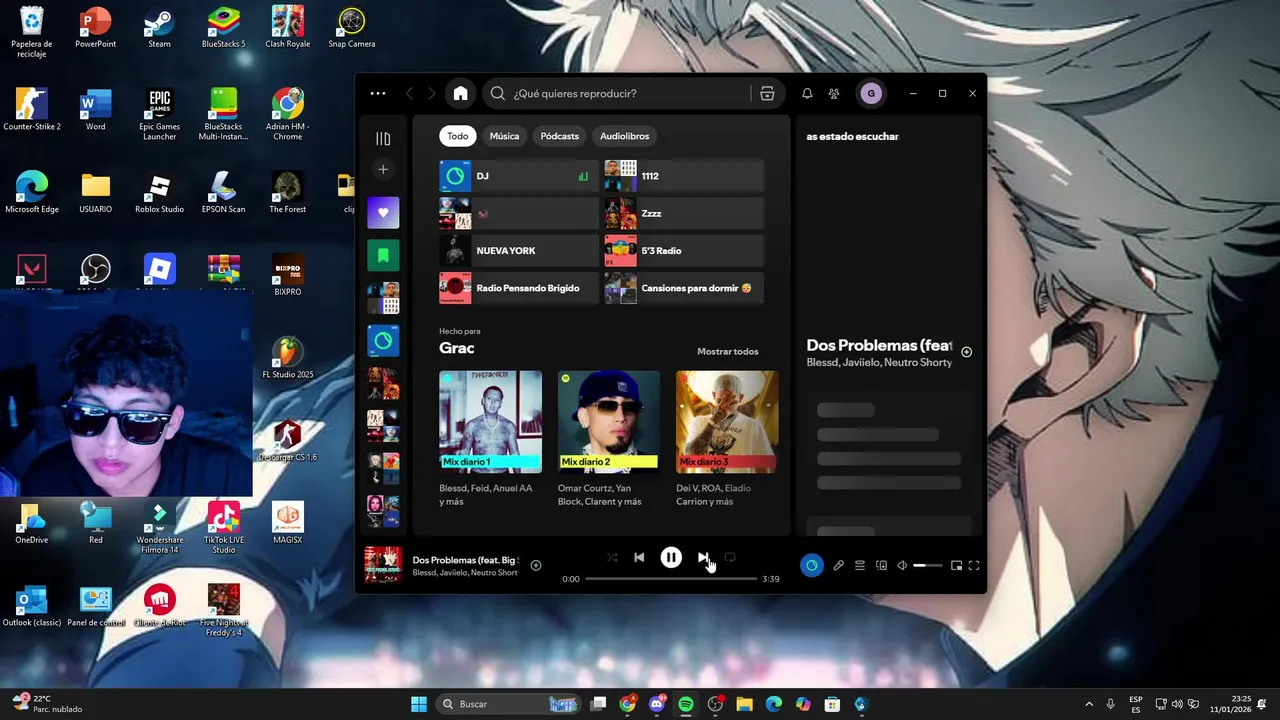Toggle the blue DJ button in the player bar
The height and width of the screenshot is (720, 1280).
pyautogui.click(x=811, y=566)
